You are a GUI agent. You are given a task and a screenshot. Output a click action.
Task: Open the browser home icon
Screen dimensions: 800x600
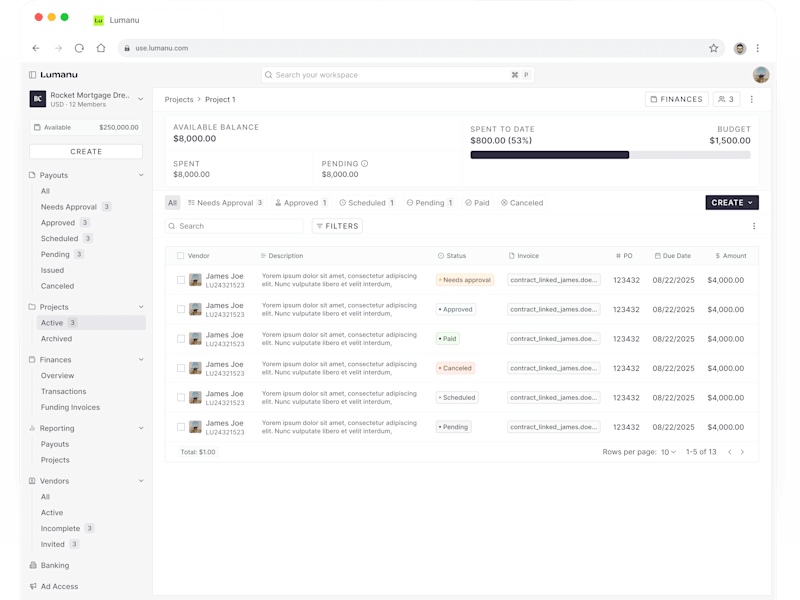[x=101, y=48]
